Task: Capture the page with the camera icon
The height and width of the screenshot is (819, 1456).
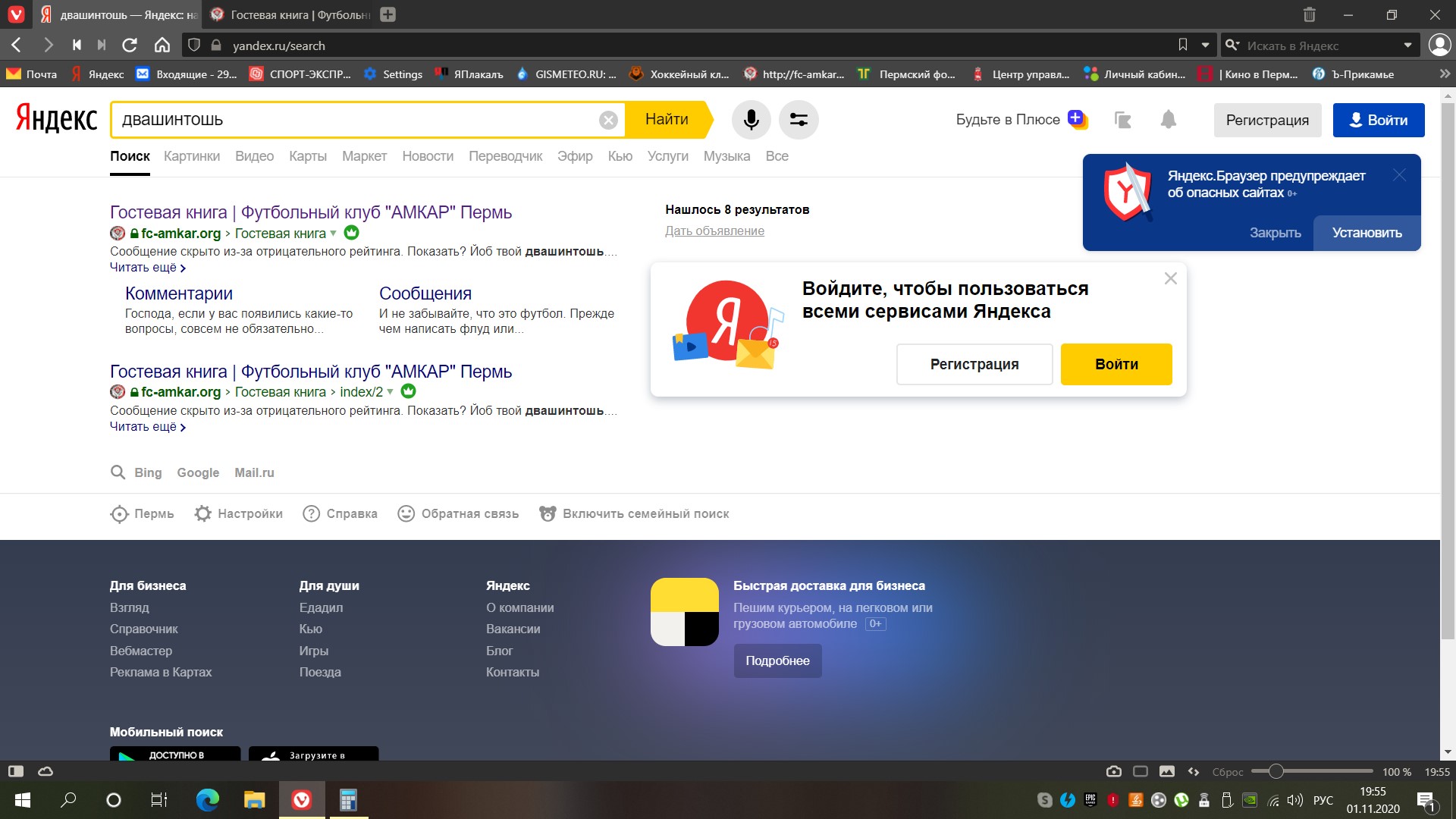Action: pos(1113,771)
